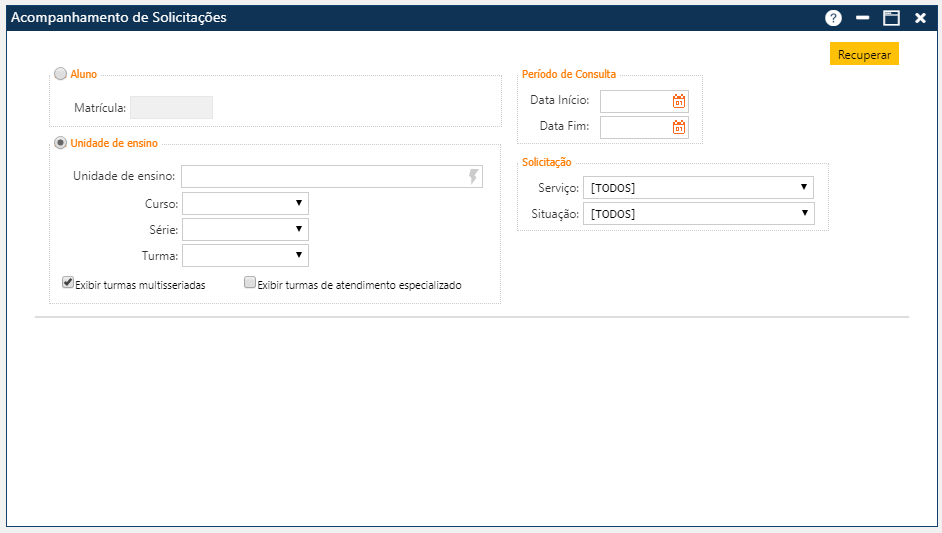
Task: Expand the Série dropdown
Action: tap(246, 229)
